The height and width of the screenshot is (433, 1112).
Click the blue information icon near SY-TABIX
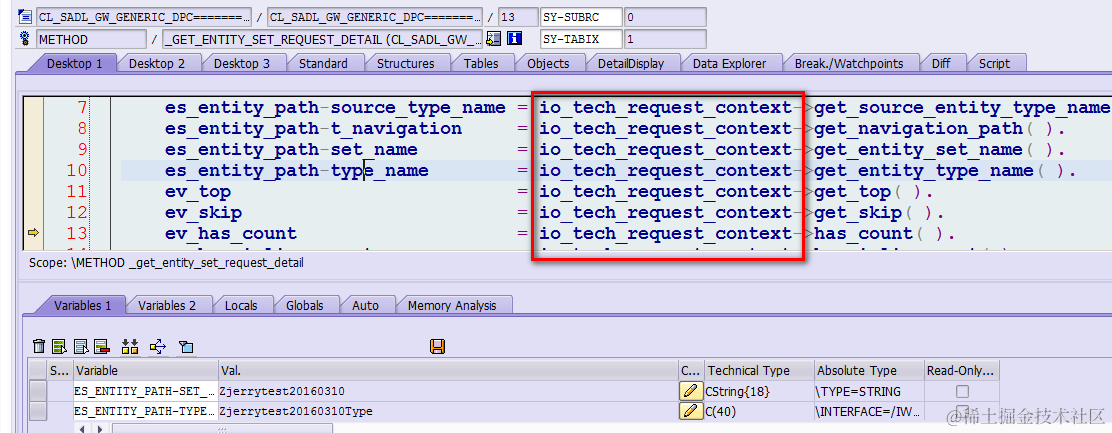click(516, 39)
